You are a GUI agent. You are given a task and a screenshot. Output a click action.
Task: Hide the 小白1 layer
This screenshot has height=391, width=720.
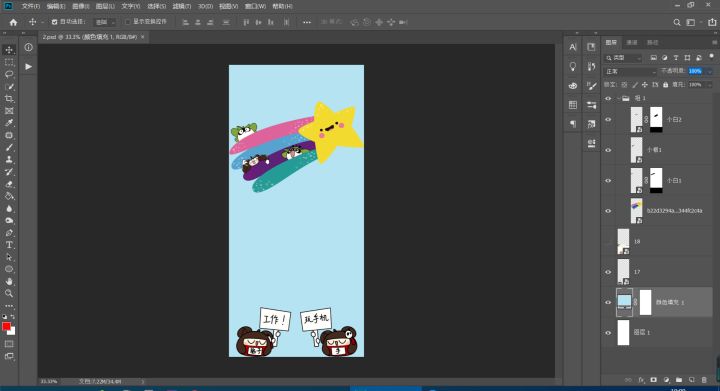click(608, 180)
